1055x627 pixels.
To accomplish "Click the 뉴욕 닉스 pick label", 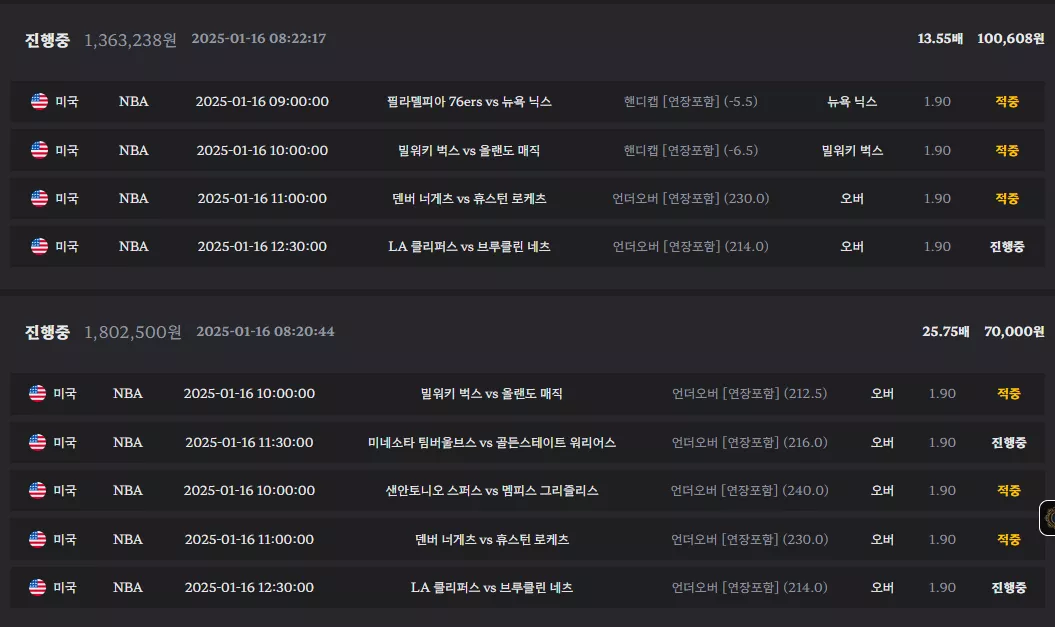I will pos(852,102).
